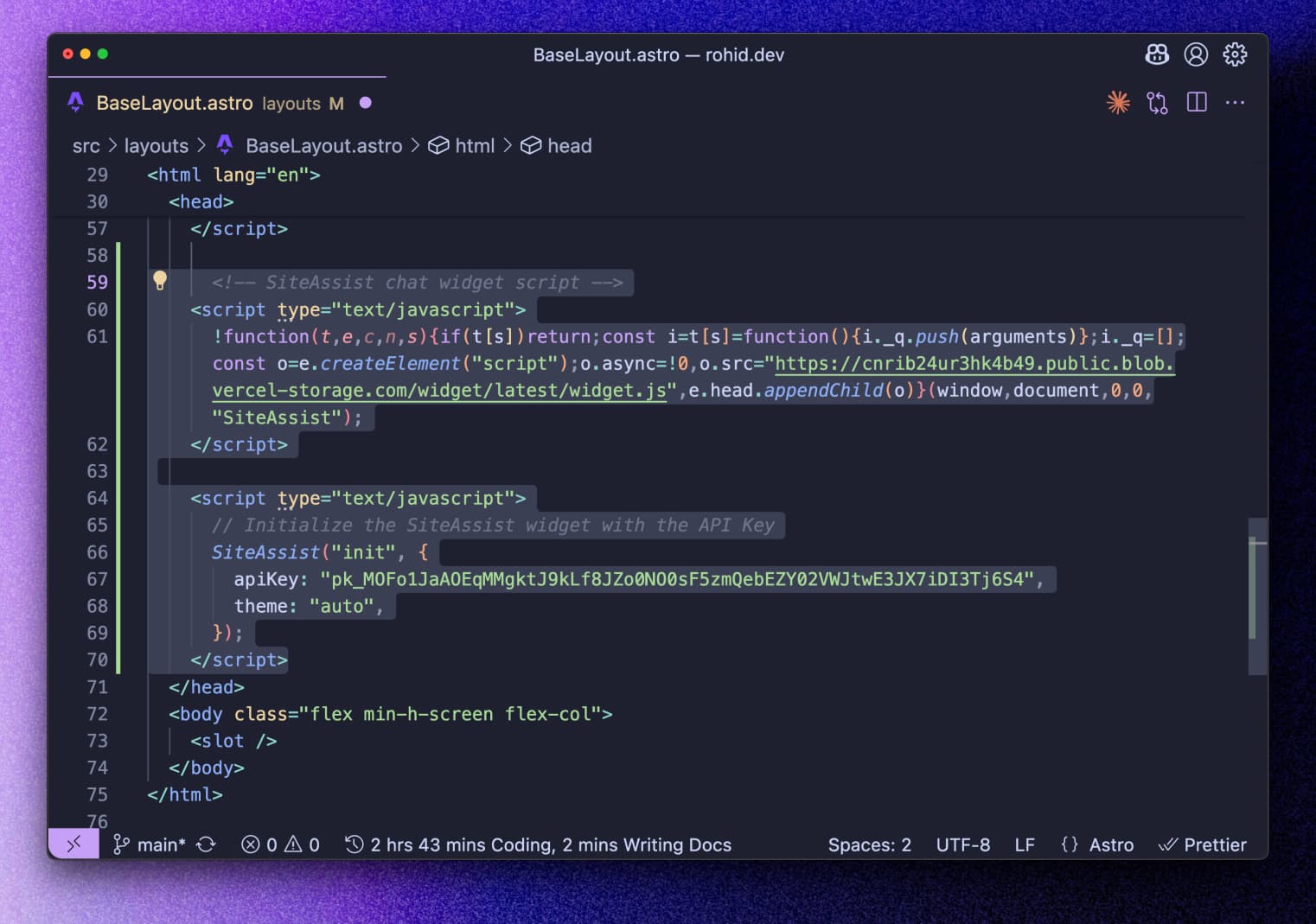The width and height of the screenshot is (1316, 924).
Task: Click the orange spark AI icon above the editor
Action: coord(1118,102)
